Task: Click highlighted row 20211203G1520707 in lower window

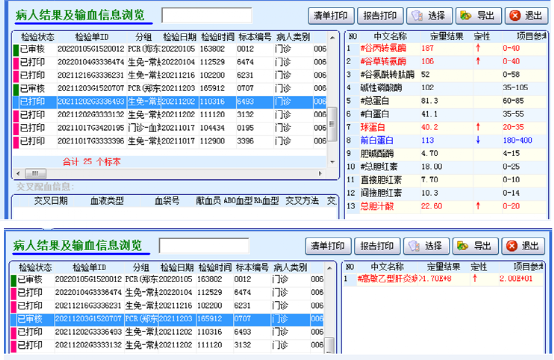Action: pyautogui.click(x=167, y=319)
